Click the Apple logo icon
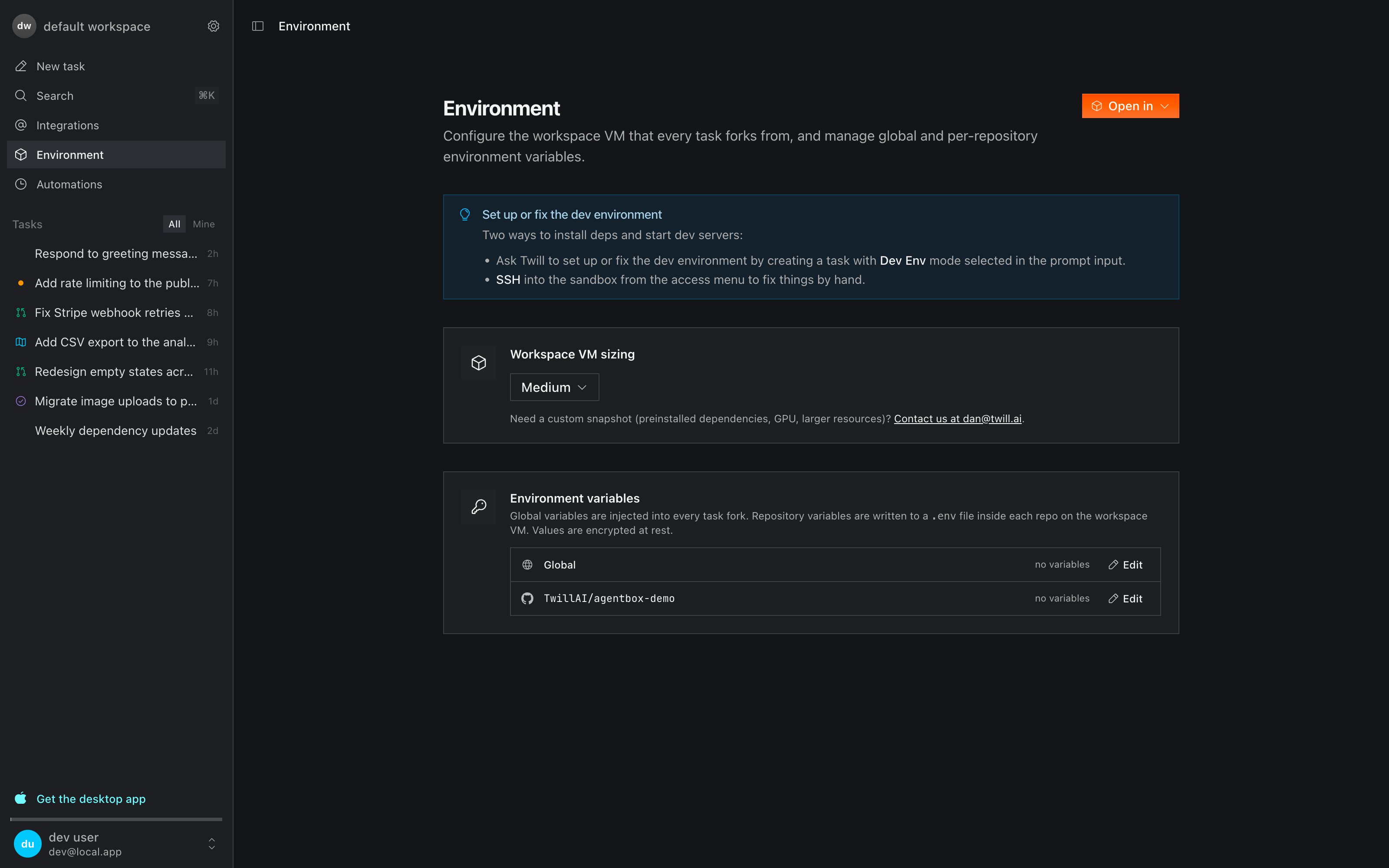The image size is (1389, 868). (x=21, y=799)
